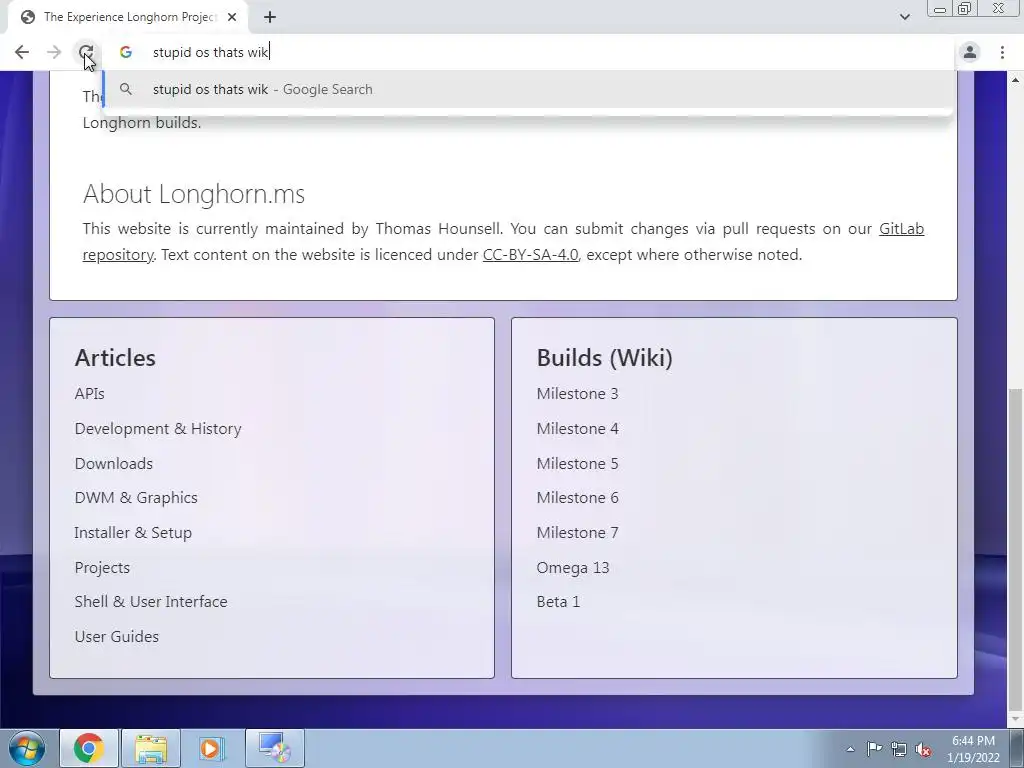Open the Shell & User Interface article
This screenshot has width=1024, height=768.
(151, 601)
